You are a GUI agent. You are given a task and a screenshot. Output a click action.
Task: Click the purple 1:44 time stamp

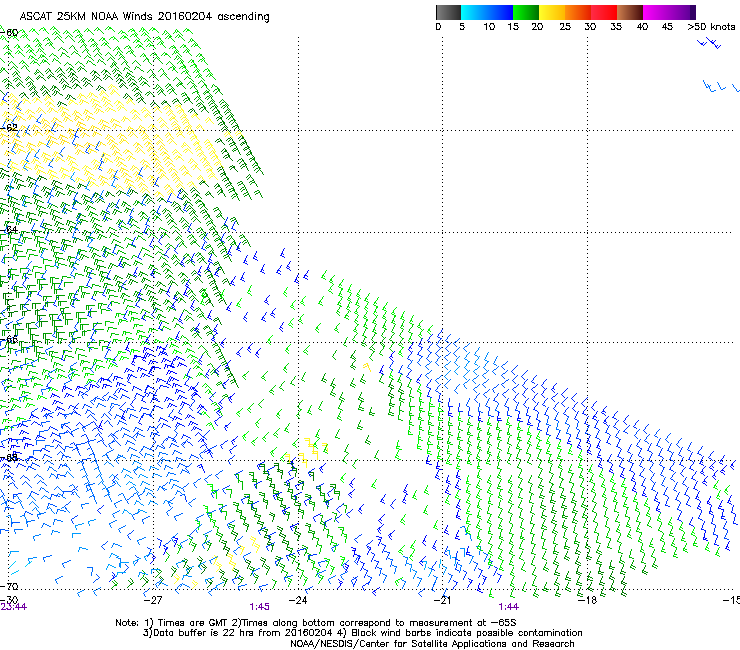coord(508,607)
